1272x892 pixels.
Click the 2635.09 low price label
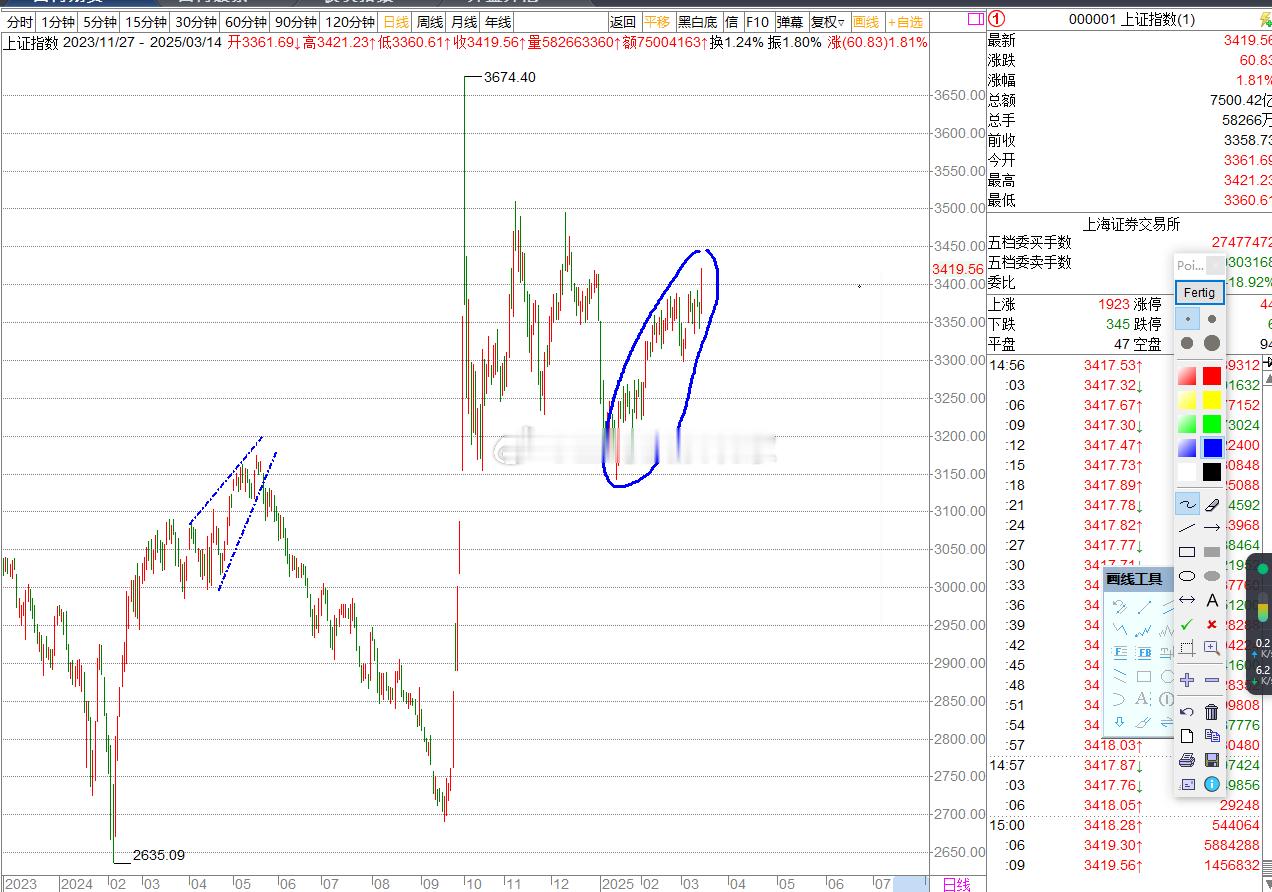pos(158,855)
